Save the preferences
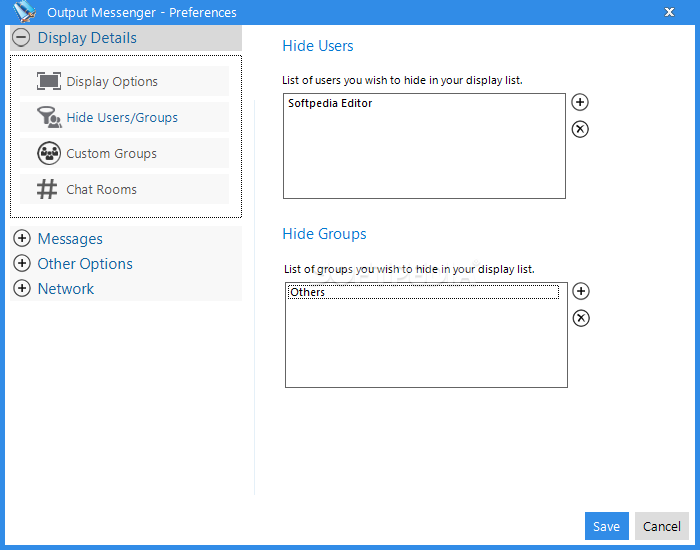This screenshot has width=700, height=550. pyautogui.click(x=607, y=526)
